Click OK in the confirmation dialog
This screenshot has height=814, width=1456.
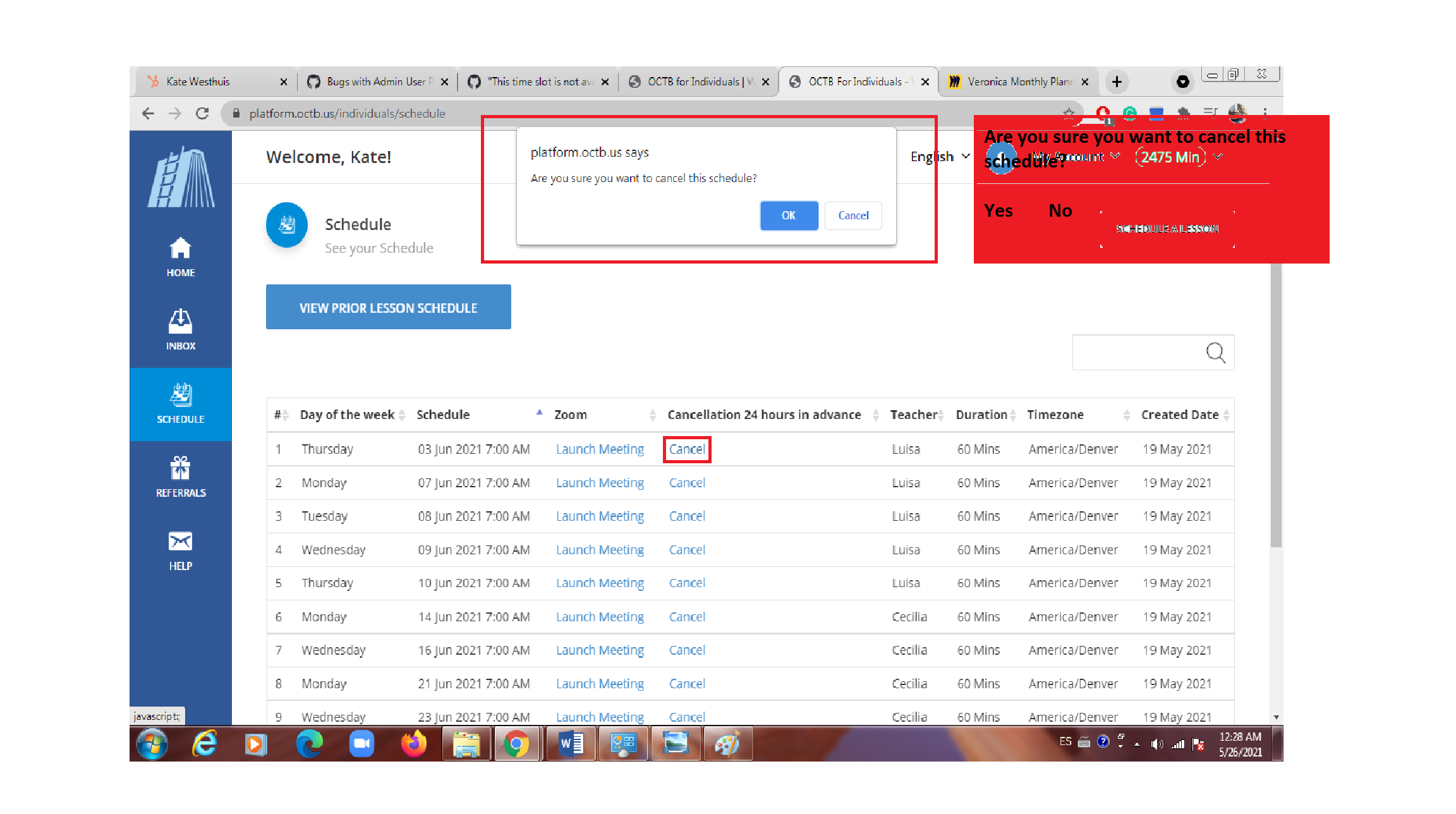(788, 216)
